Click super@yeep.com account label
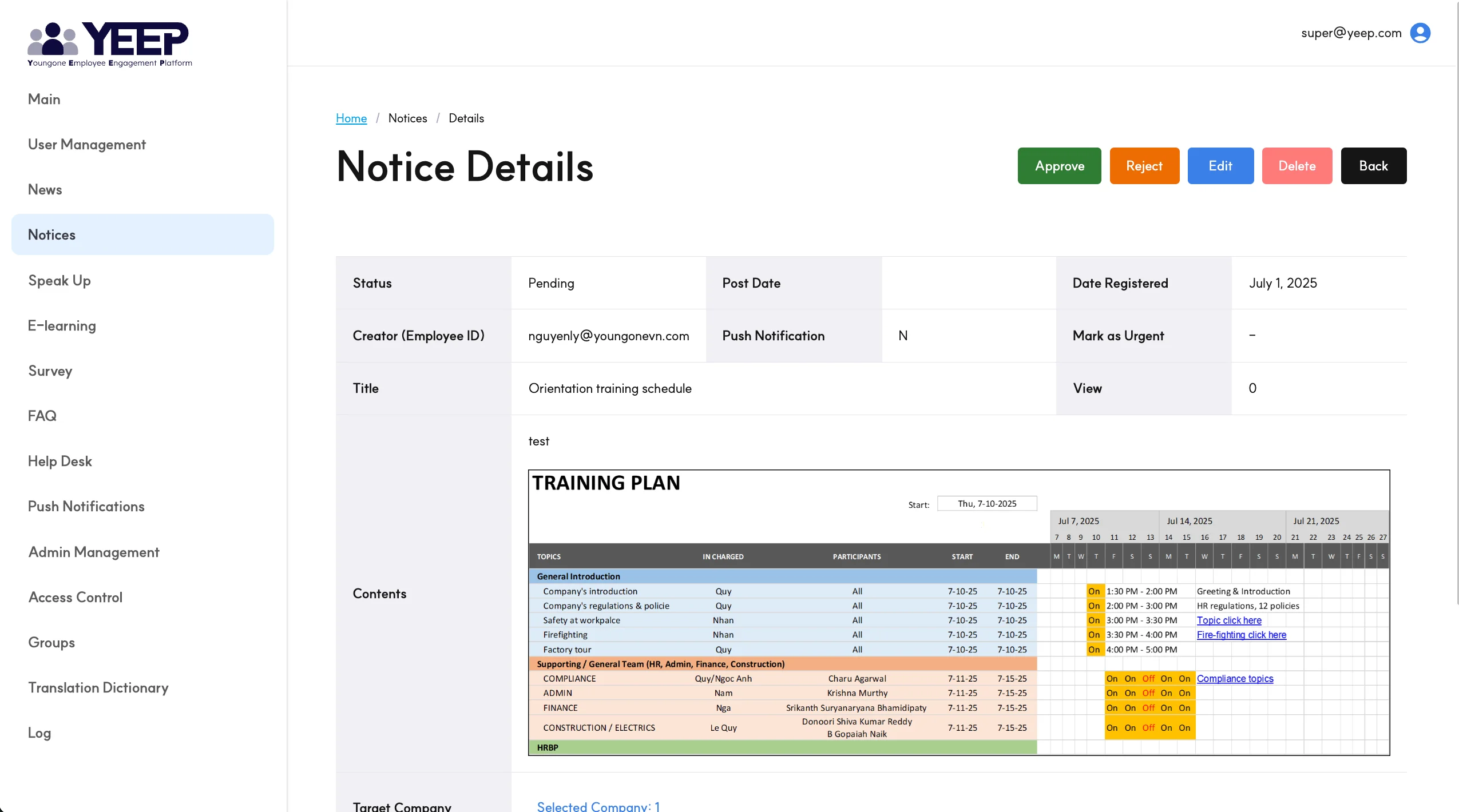 click(x=1350, y=33)
